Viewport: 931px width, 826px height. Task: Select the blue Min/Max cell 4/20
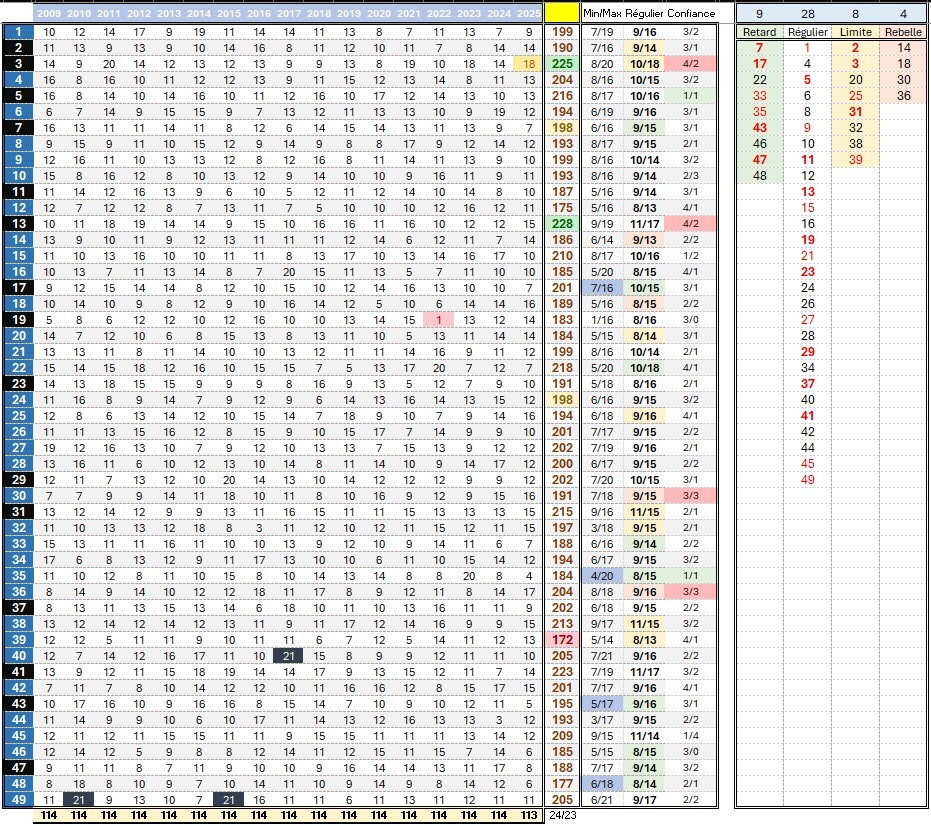(602, 576)
